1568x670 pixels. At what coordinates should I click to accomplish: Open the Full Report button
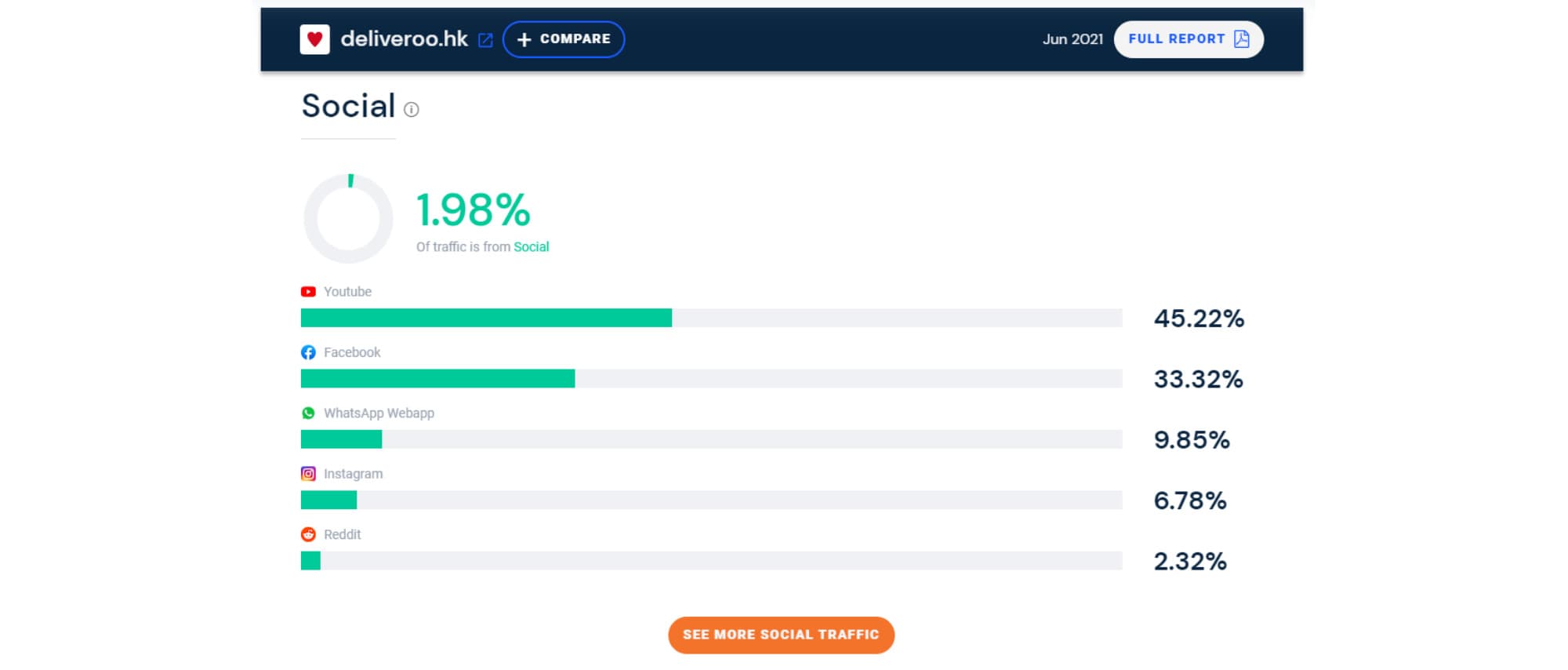(1189, 39)
